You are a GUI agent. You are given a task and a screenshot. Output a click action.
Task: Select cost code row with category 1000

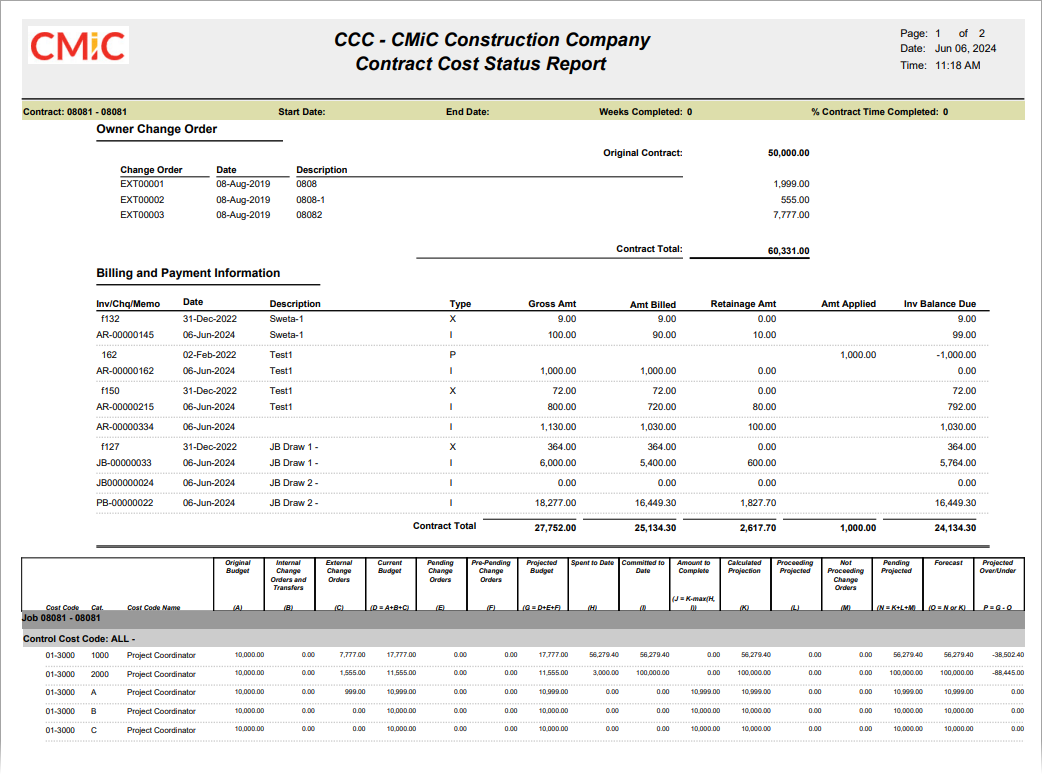(534, 655)
